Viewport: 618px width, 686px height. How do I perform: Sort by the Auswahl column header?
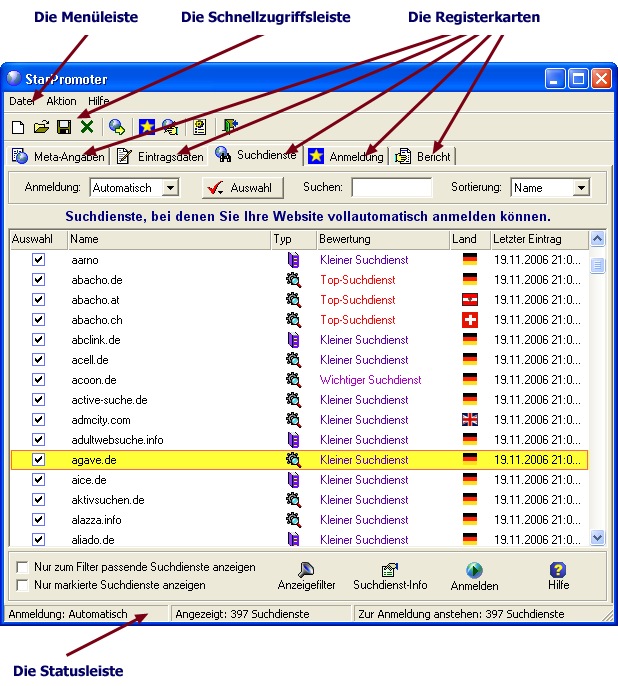click(38, 239)
